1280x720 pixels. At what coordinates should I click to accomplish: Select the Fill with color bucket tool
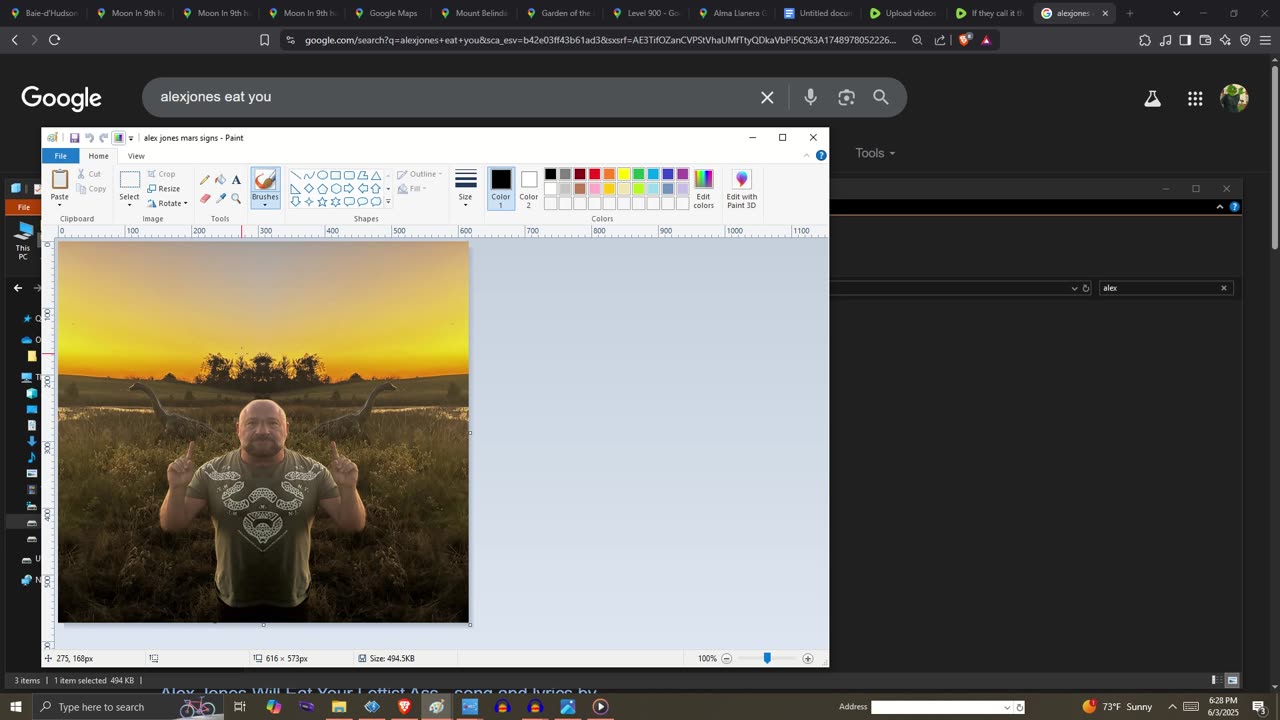point(221,180)
